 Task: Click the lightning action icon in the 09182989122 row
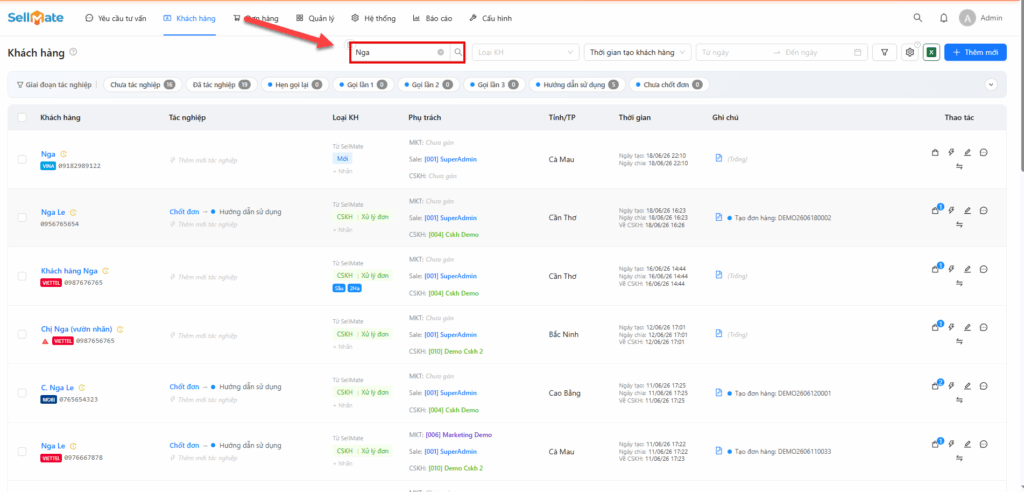pos(951,152)
